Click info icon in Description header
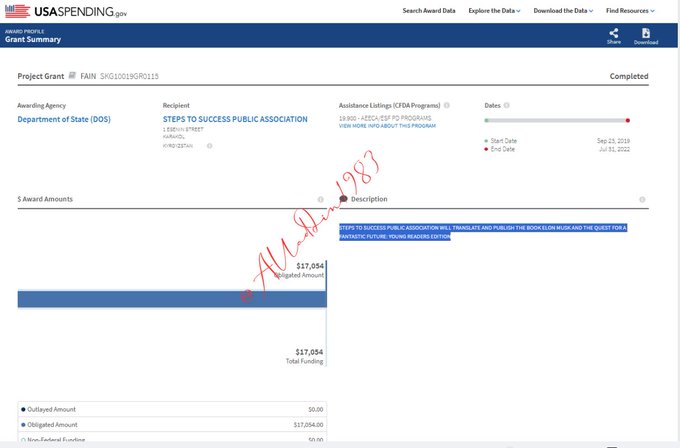The image size is (680, 448). (x=642, y=199)
